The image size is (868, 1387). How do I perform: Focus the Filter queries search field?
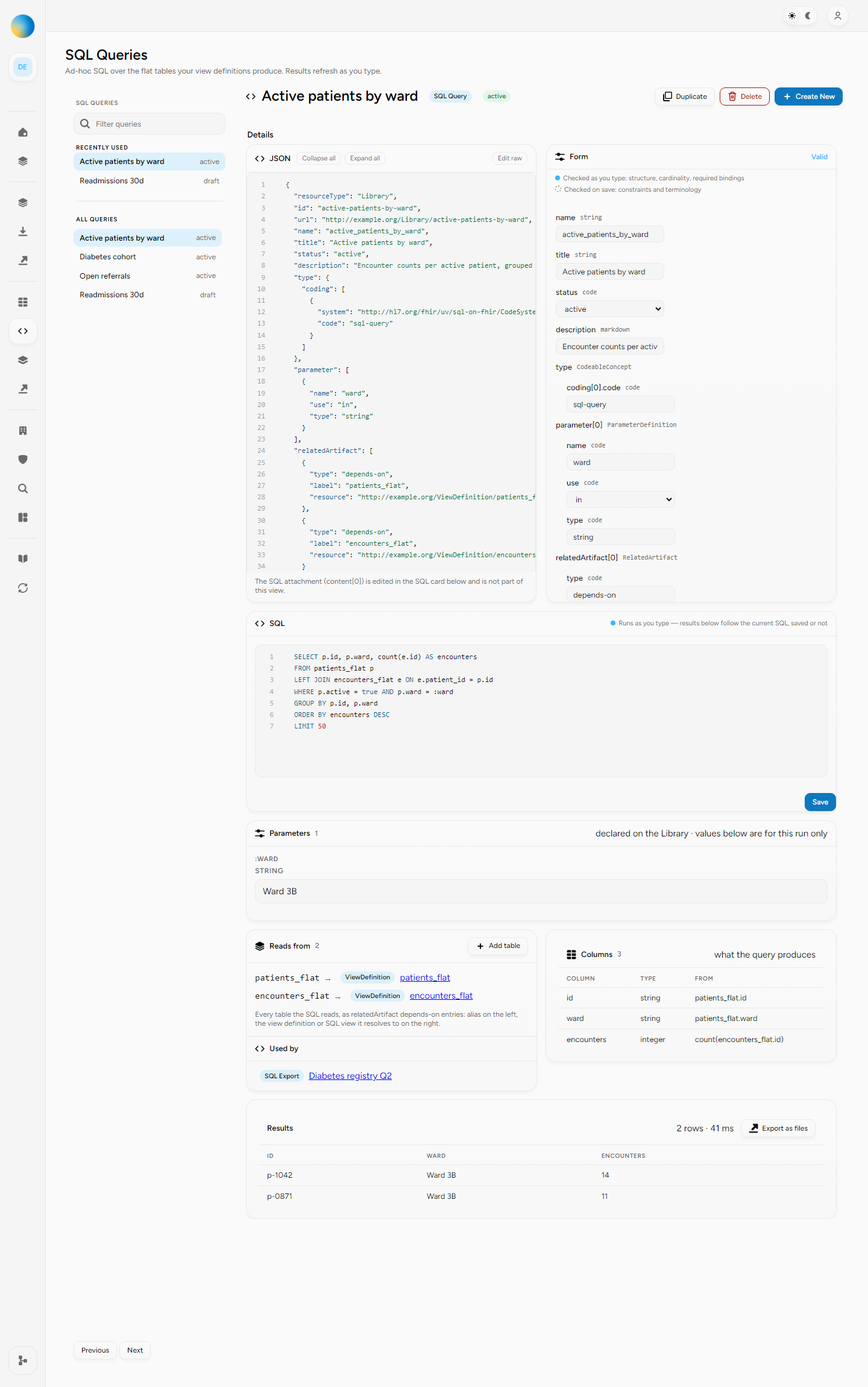[x=149, y=124]
